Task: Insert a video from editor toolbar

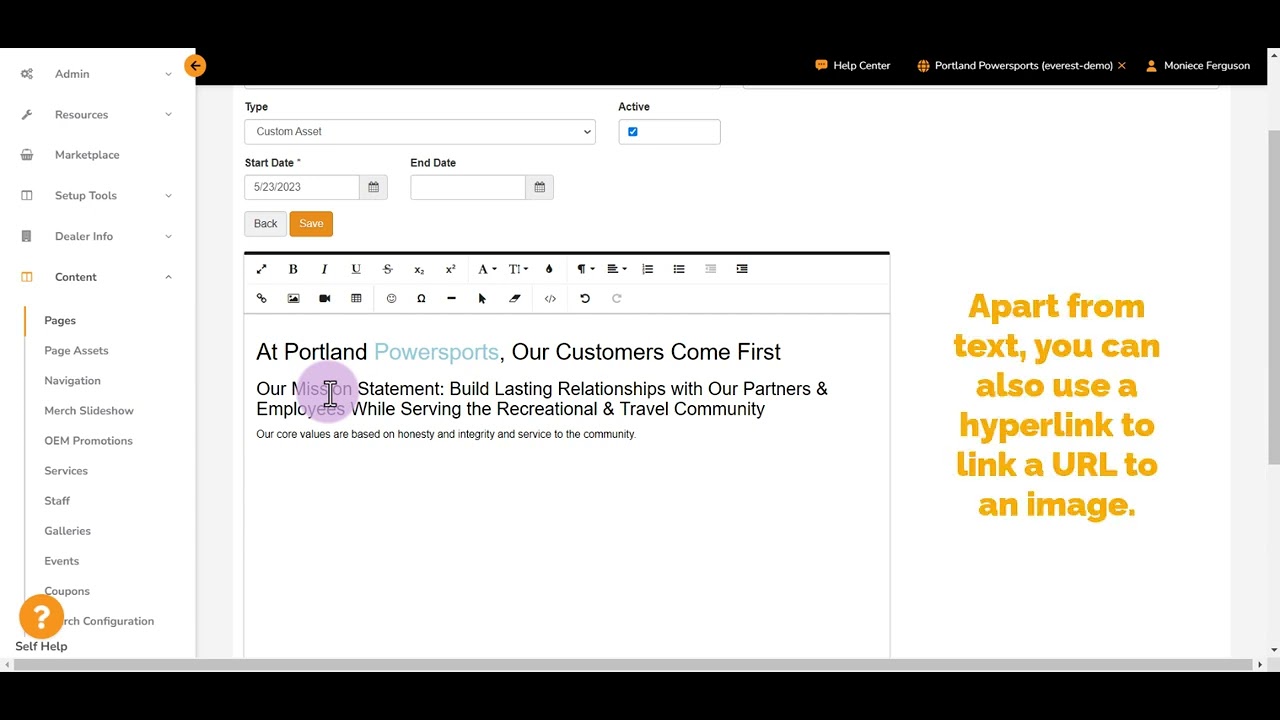Action: (324, 298)
